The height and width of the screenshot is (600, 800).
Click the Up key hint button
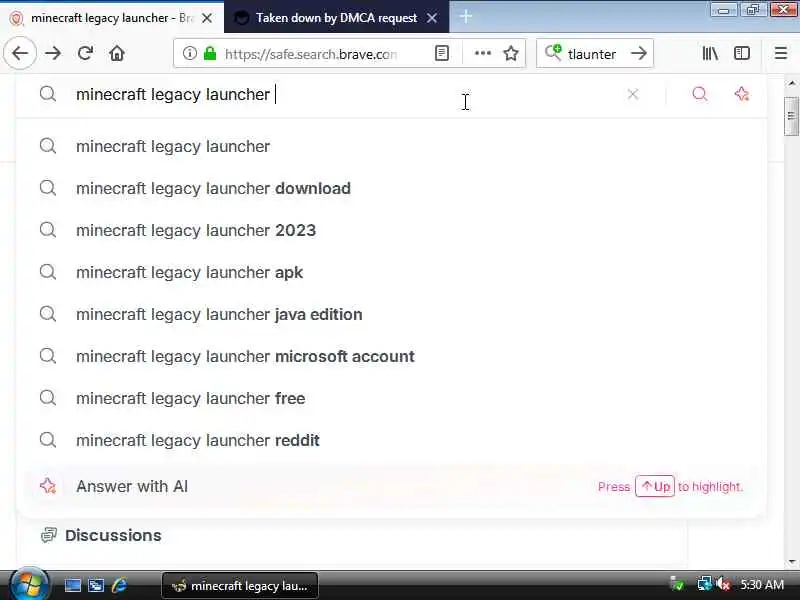[655, 486]
